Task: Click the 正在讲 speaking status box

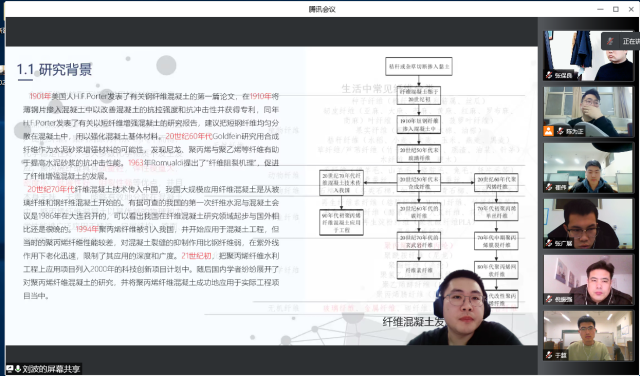Action: (x=621, y=41)
